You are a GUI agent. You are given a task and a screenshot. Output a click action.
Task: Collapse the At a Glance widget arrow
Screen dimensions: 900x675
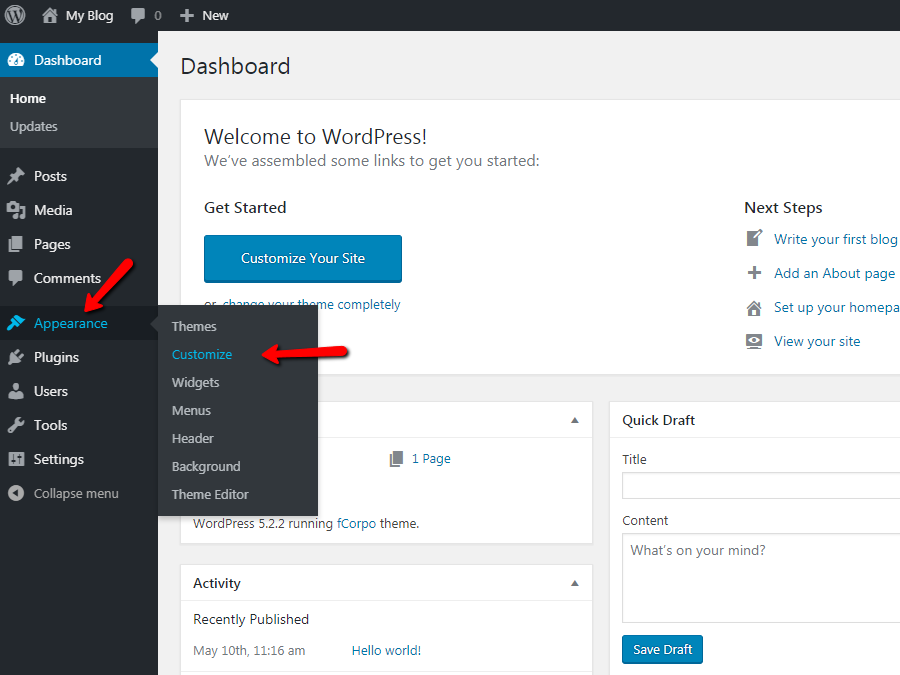click(575, 420)
